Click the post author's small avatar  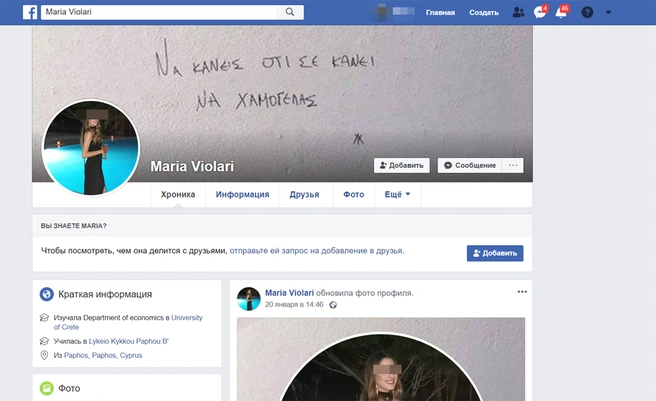[x=249, y=299]
